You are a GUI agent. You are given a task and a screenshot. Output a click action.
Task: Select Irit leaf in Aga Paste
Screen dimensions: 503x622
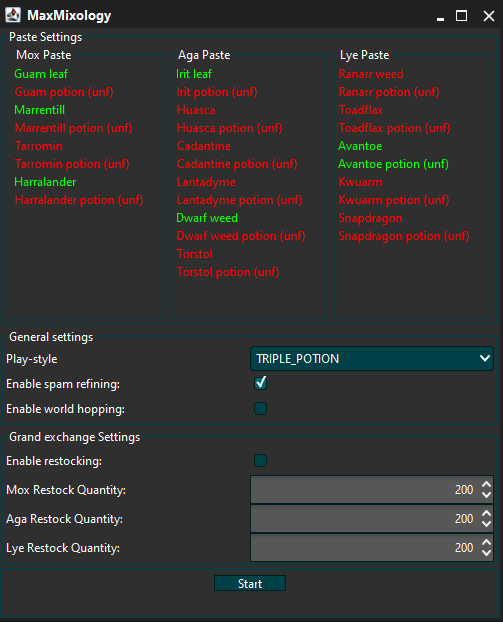[194, 74]
